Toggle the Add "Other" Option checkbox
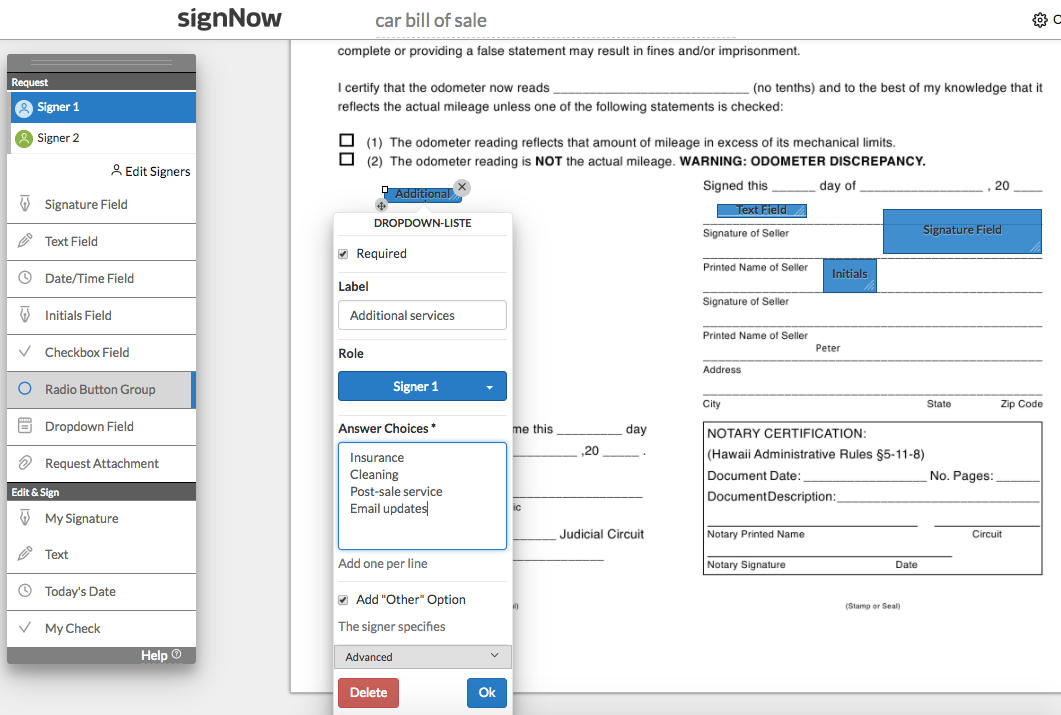The height and width of the screenshot is (715, 1061). pos(343,600)
